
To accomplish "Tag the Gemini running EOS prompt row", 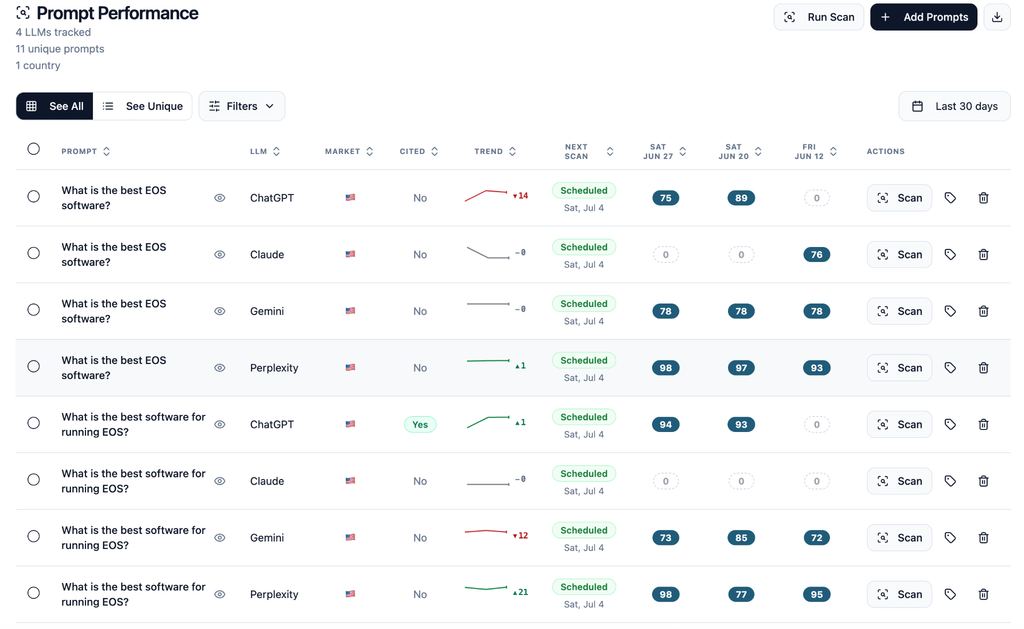I will point(950,538).
